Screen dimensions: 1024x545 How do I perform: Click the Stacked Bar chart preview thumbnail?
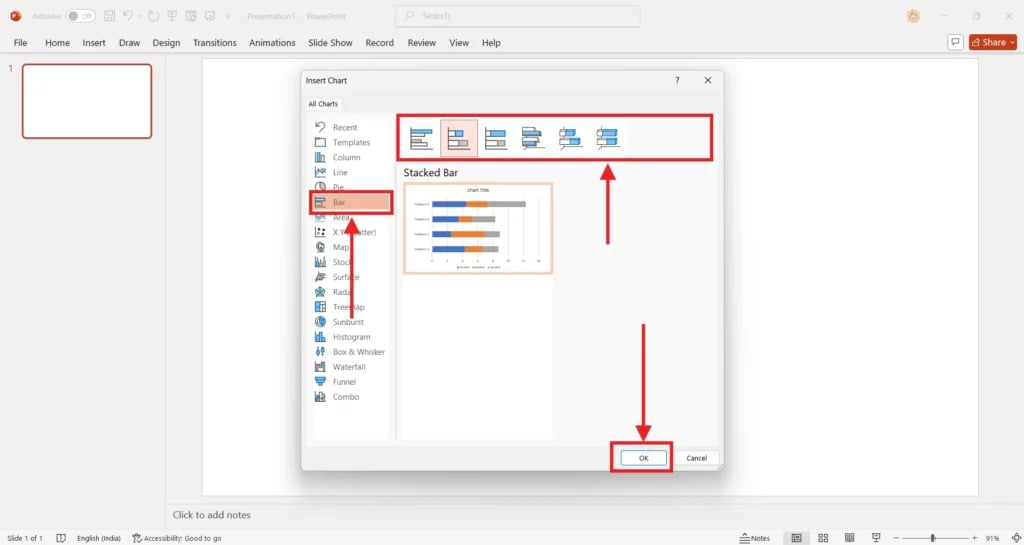(478, 228)
